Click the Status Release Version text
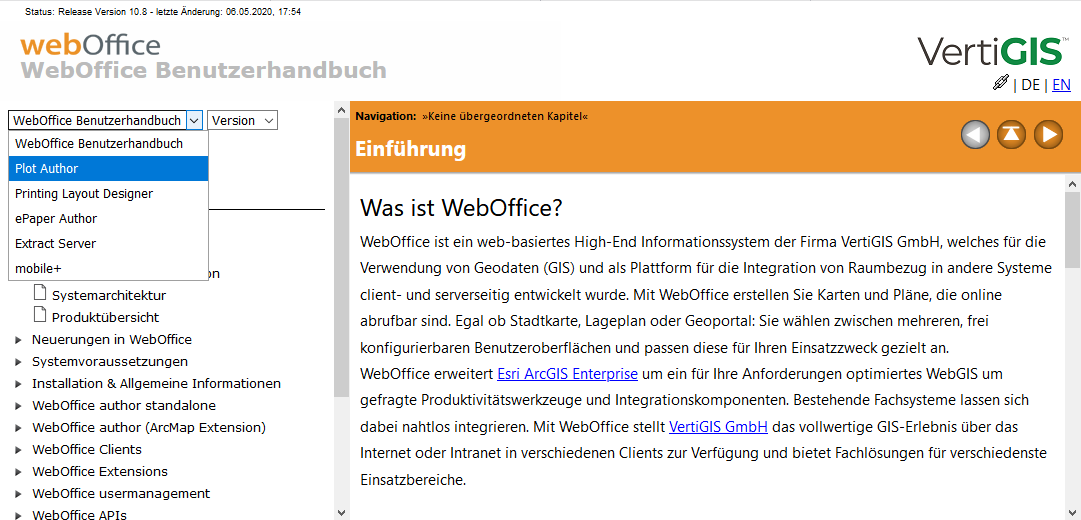The height and width of the screenshot is (520, 1081). coord(163,12)
